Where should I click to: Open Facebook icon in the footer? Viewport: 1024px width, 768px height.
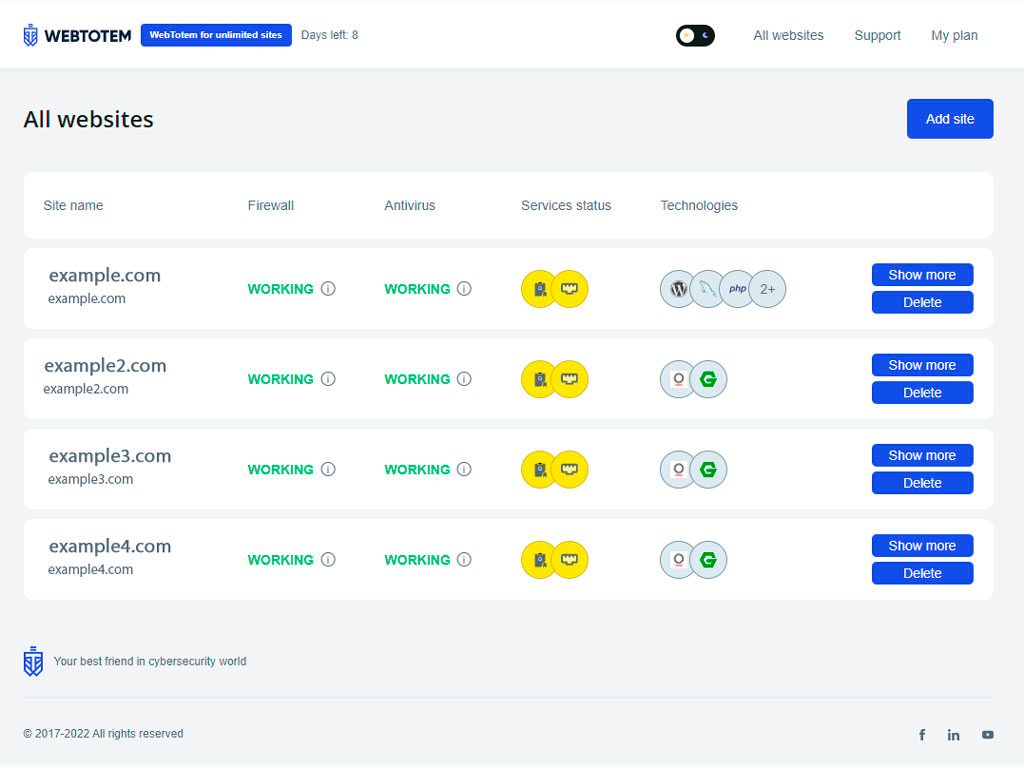[x=922, y=735]
